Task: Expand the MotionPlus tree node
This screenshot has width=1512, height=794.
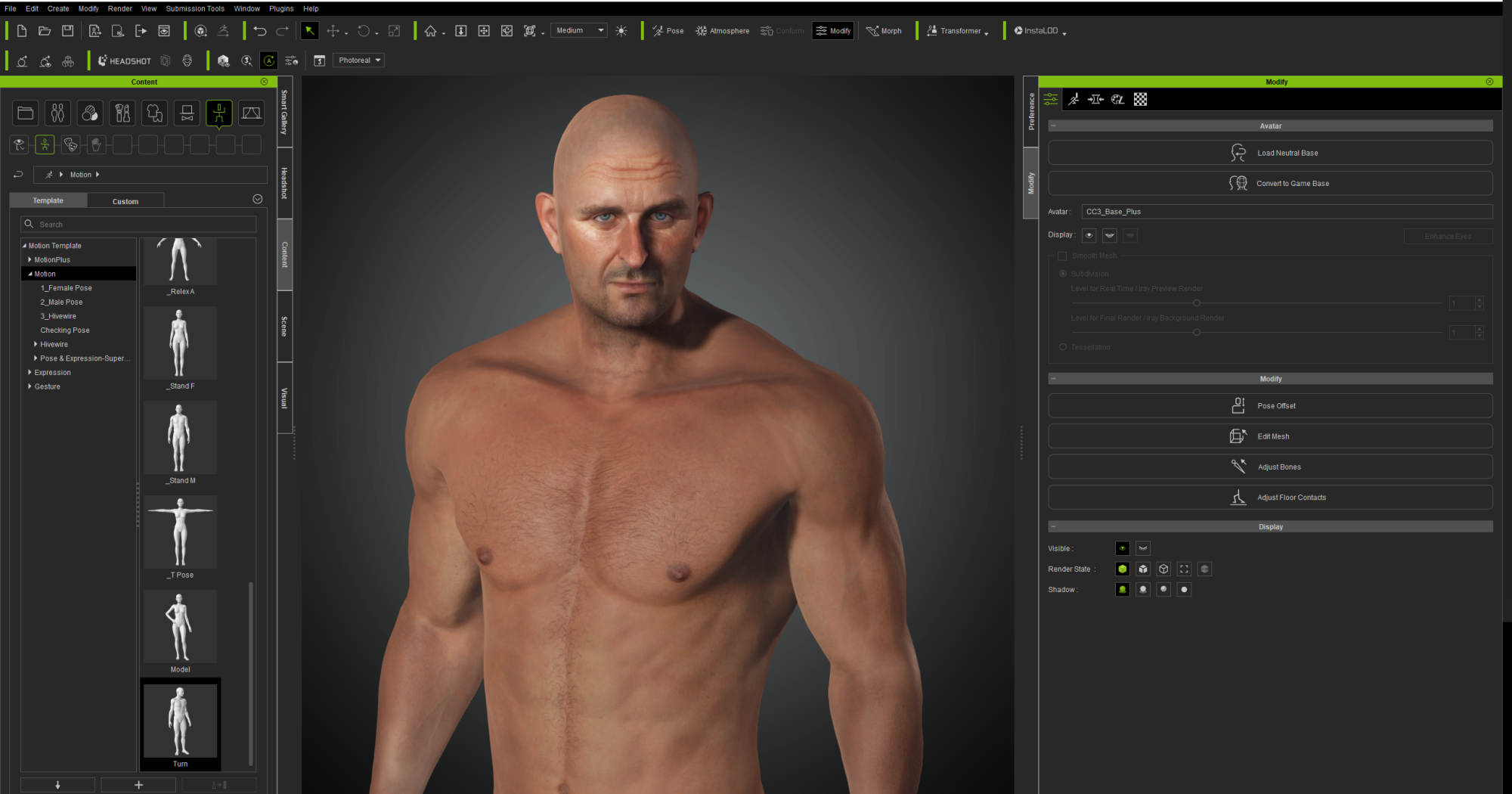Action: (29, 259)
